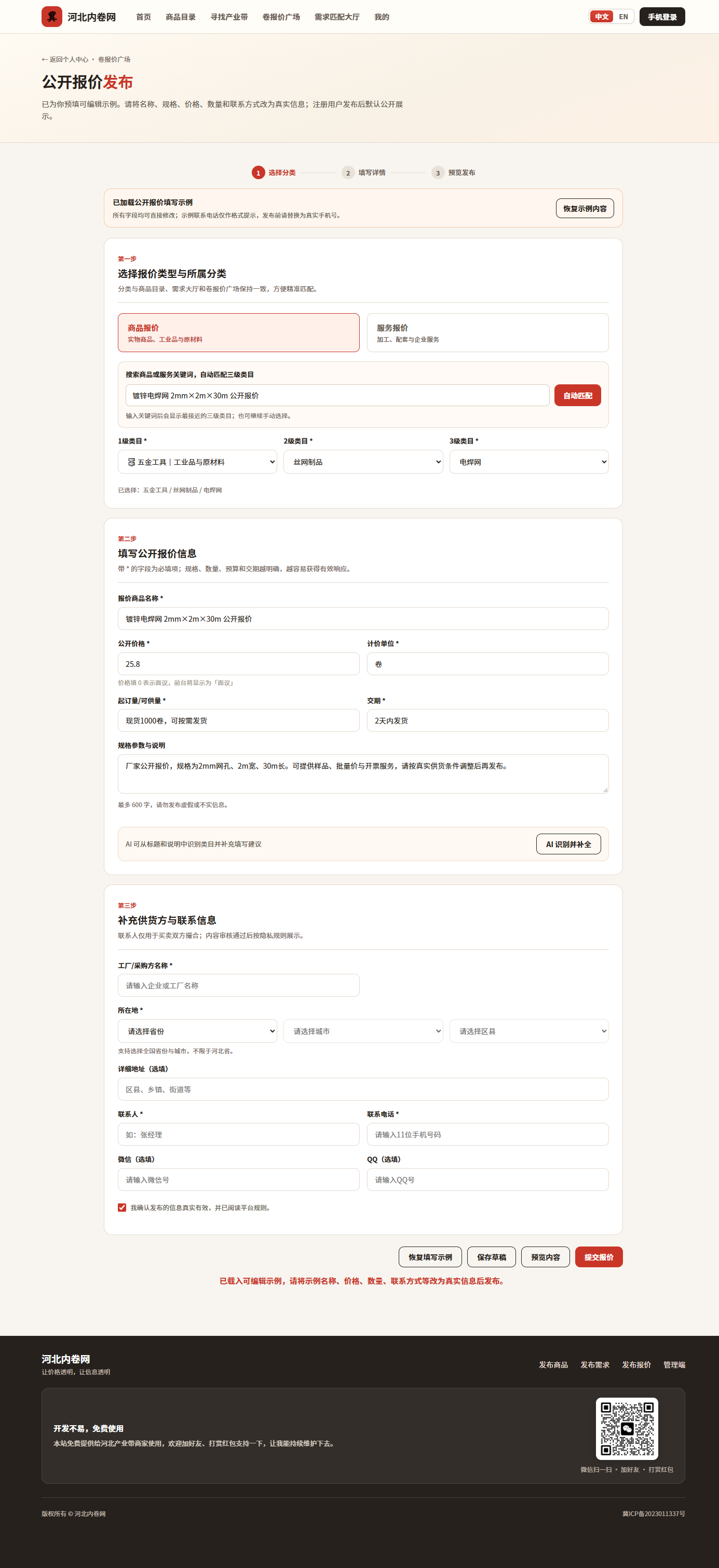The width and height of the screenshot is (719, 1568).
Task: Open the 请选择省份 dropdown
Action: [x=197, y=1030]
